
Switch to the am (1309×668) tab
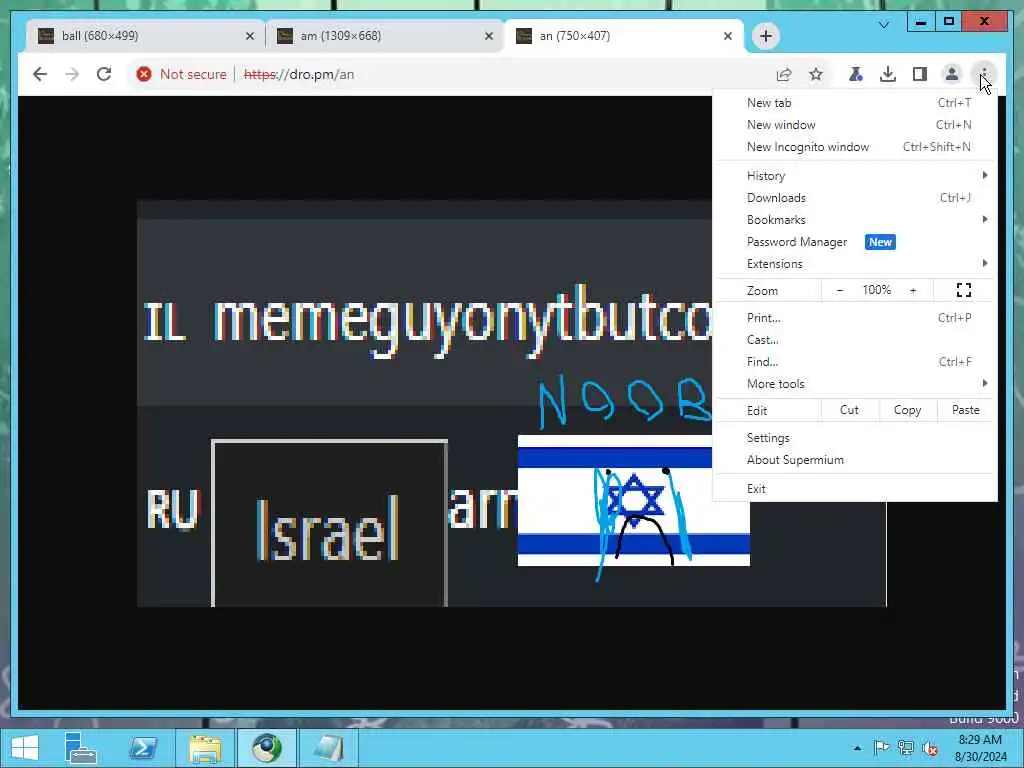385,36
